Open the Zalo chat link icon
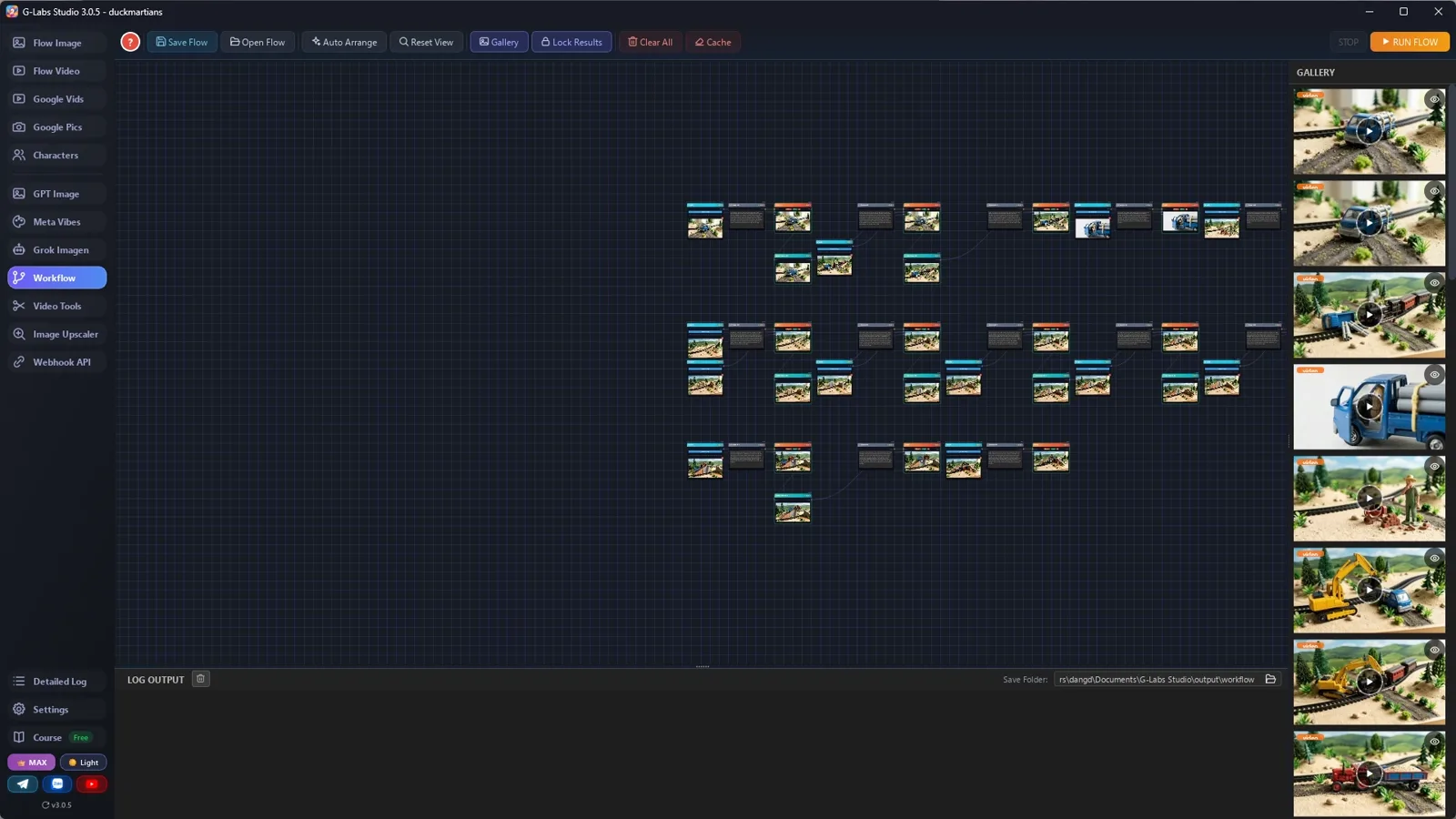The width and height of the screenshot is (1456, 819). (57, 784)
